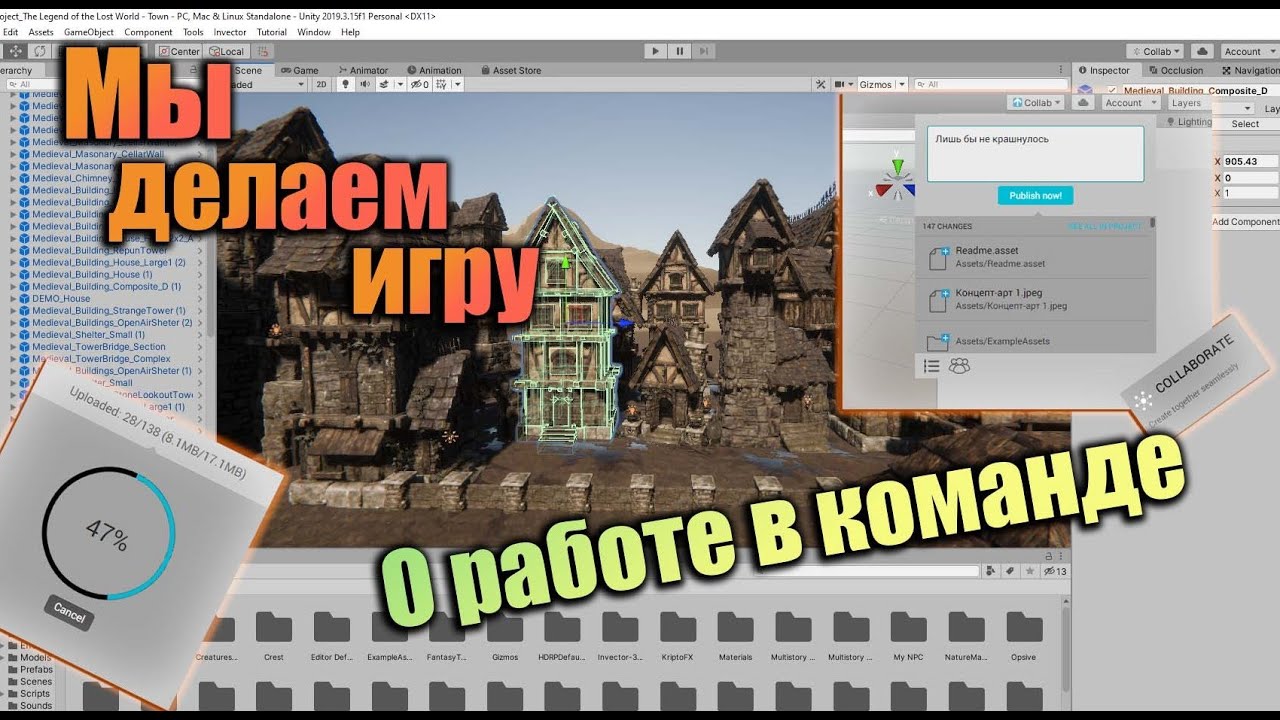The width and height of the screenshot is (1280, 720).
Task: Toggle the Gizmos button
Action: click(875, 85)
